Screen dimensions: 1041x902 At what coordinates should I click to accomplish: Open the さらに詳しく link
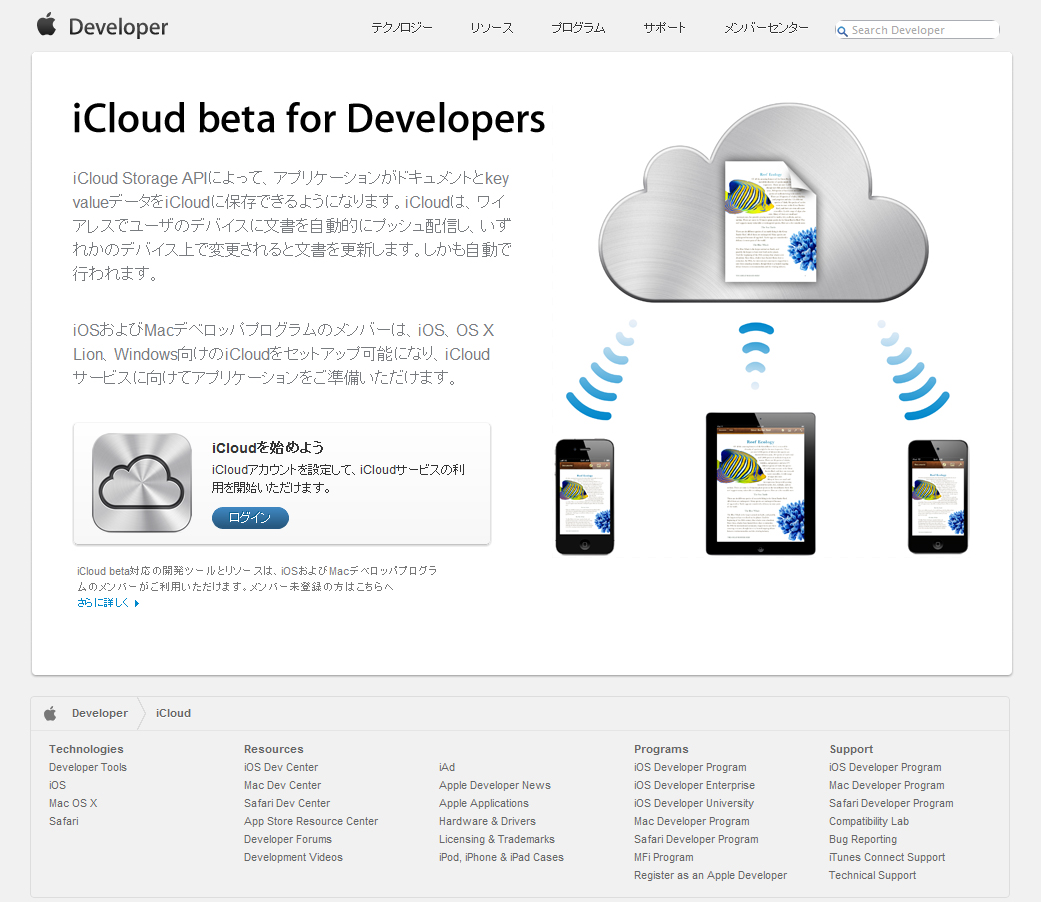point(103,603)
